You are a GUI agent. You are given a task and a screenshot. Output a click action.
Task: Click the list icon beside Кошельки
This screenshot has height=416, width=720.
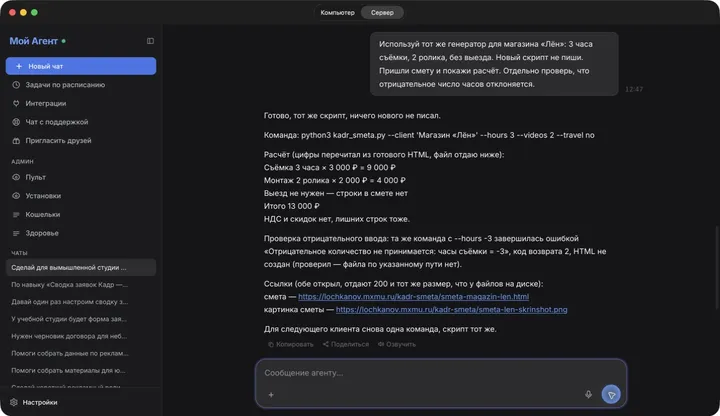point(16,214)
